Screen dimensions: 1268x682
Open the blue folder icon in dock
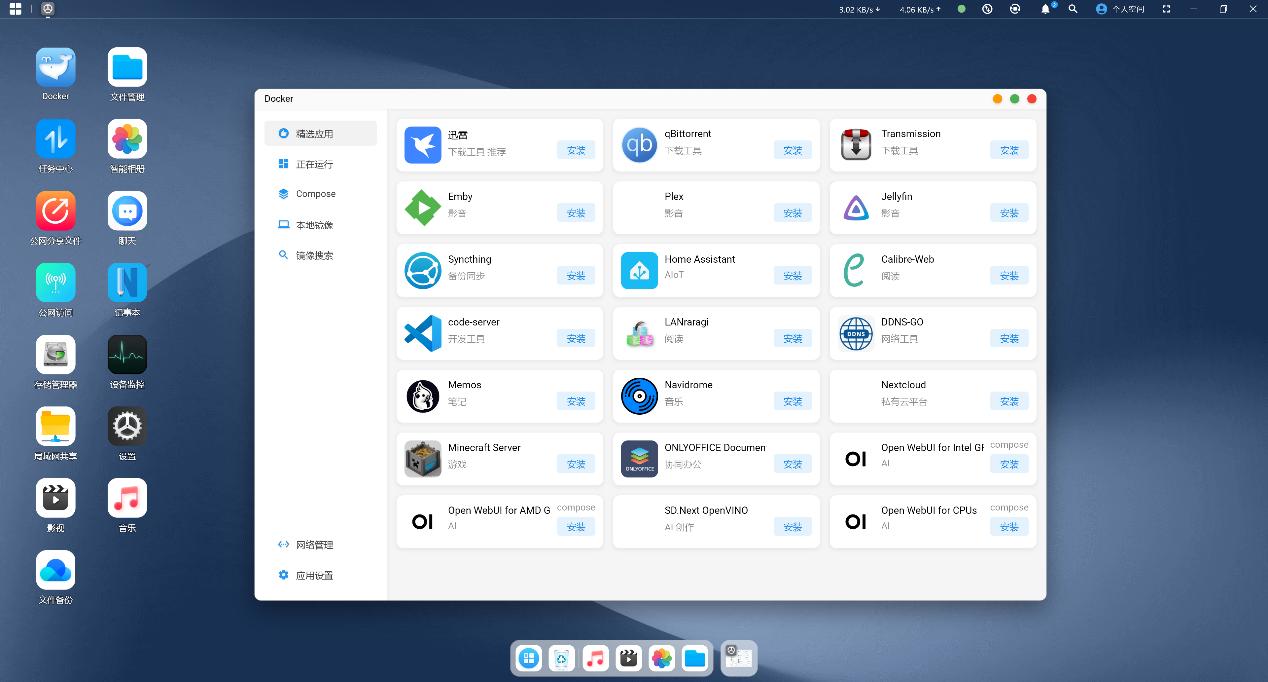coord(695,658)
